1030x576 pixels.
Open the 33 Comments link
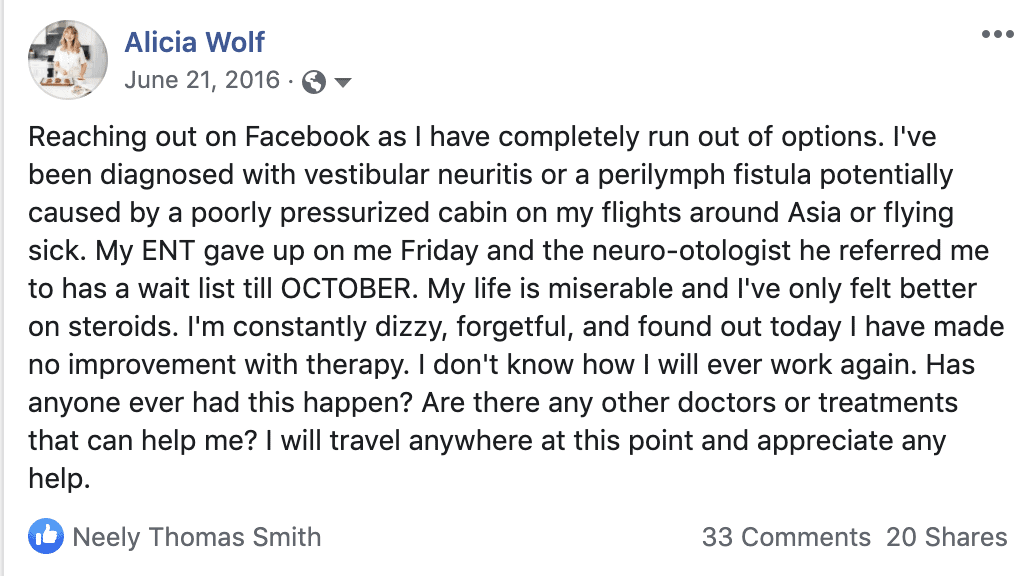[x=786, y=537]
